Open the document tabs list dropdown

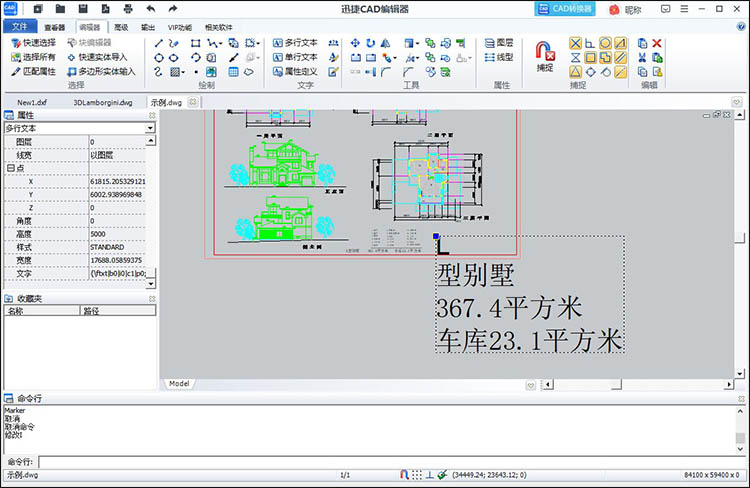coord(737,102)
